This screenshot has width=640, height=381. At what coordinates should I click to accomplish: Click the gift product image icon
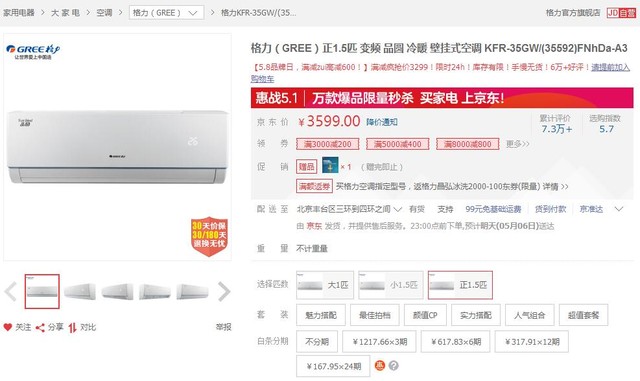pos(330,165)
